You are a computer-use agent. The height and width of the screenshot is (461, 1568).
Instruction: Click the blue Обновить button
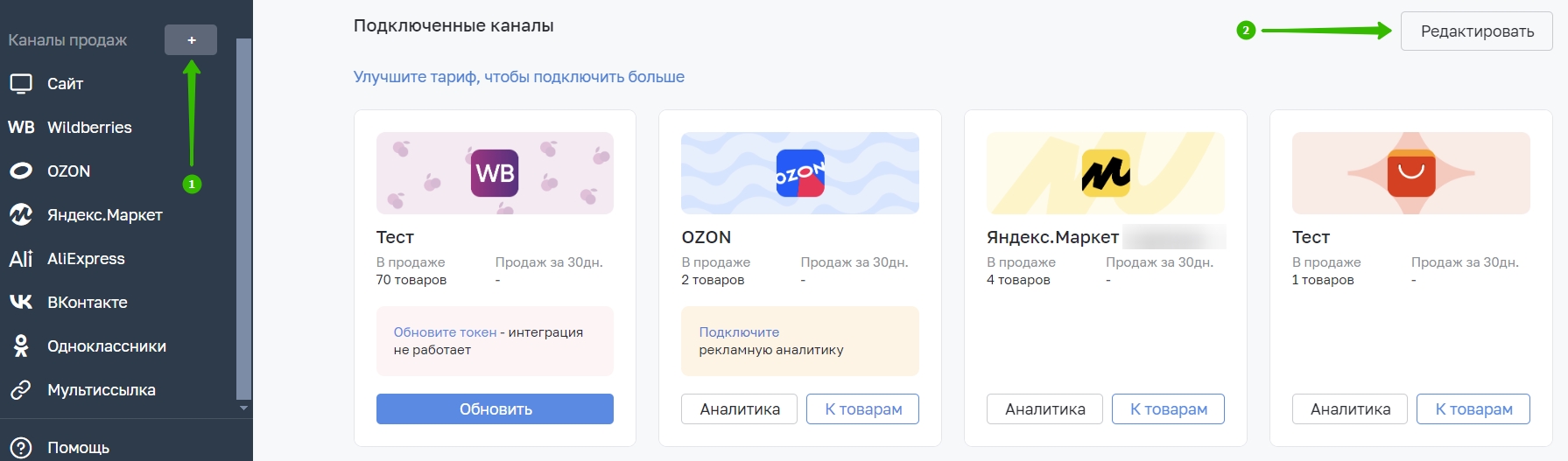coord(495,409)
